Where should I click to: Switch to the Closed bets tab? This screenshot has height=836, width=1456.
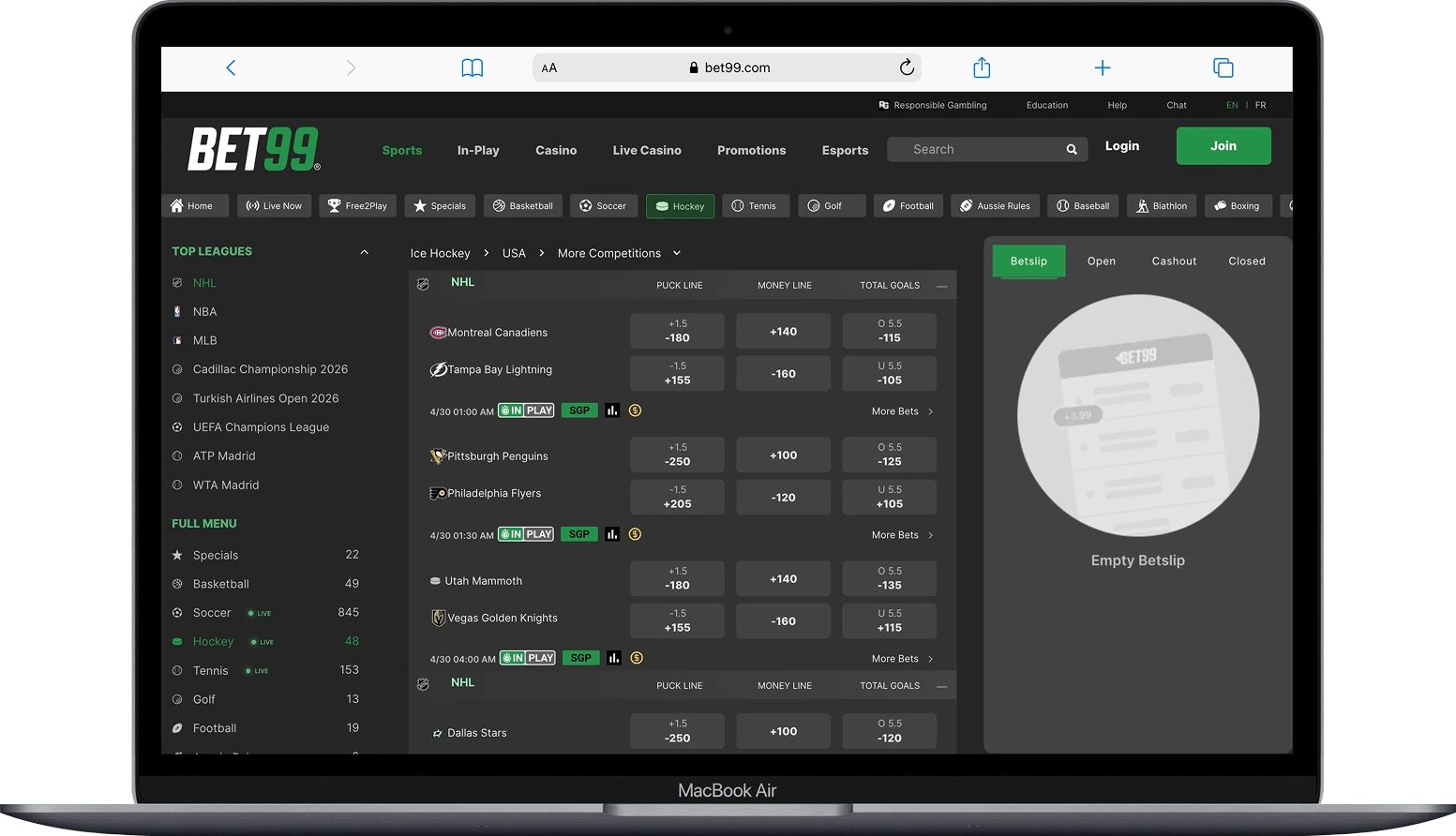click(1247, 261)
